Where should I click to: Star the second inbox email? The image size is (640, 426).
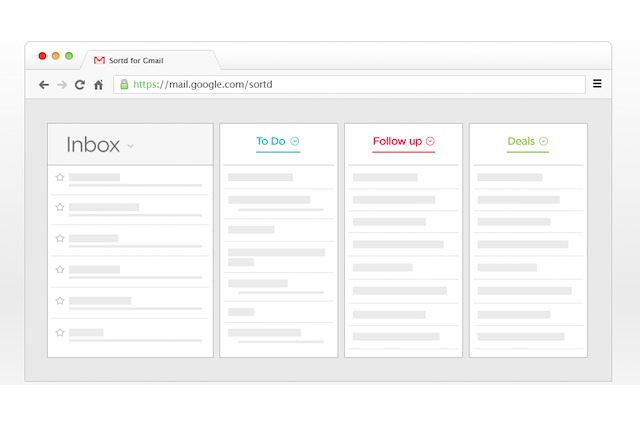coord(60,207)
